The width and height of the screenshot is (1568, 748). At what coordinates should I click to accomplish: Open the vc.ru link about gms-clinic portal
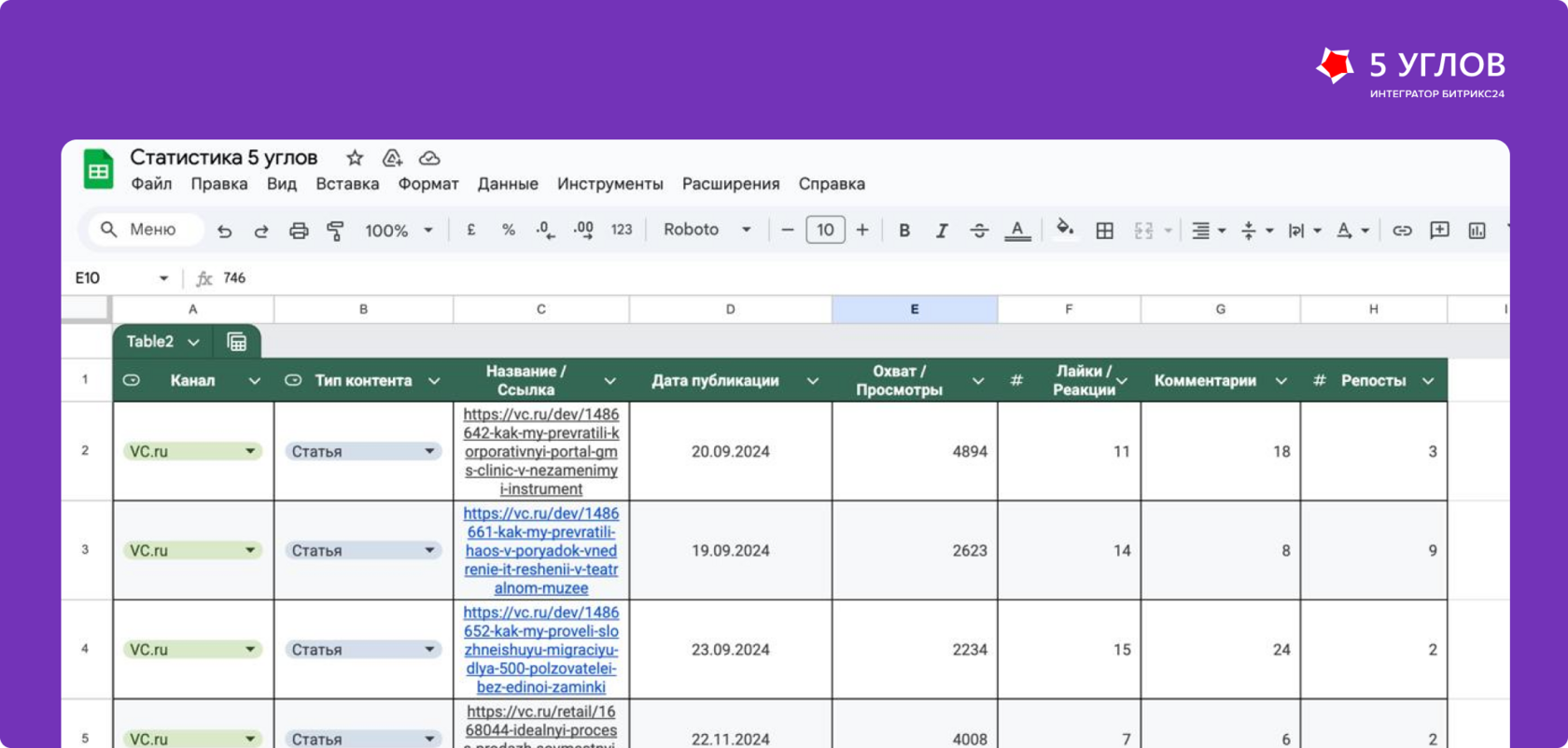coord(541,451)
